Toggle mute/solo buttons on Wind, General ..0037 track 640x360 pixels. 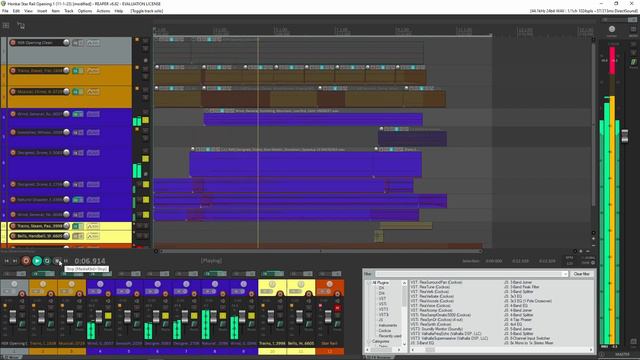click(x=78, y=114)
